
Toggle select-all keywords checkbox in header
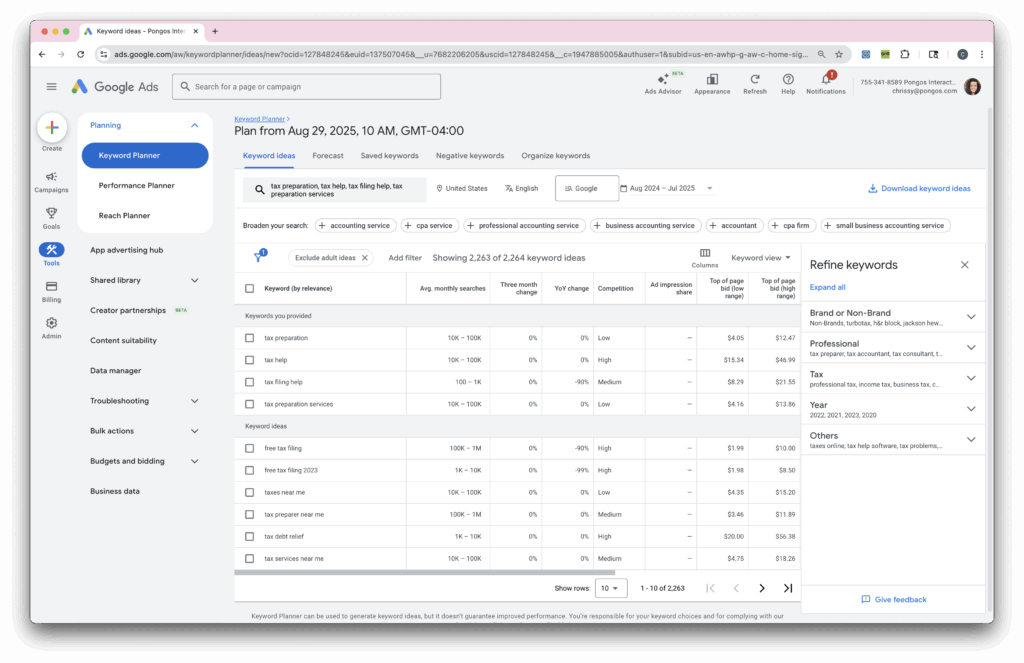click(x=249, y=288)
